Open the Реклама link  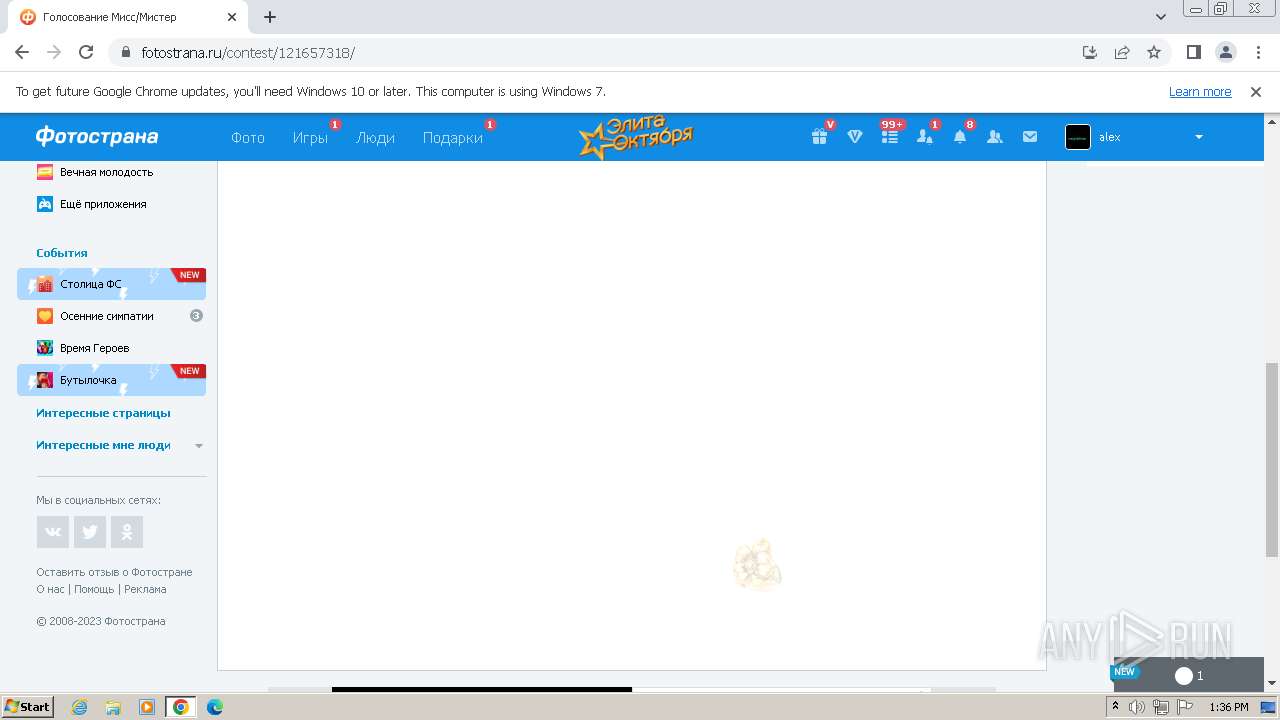pyautogui.click(x=145, y=589)
